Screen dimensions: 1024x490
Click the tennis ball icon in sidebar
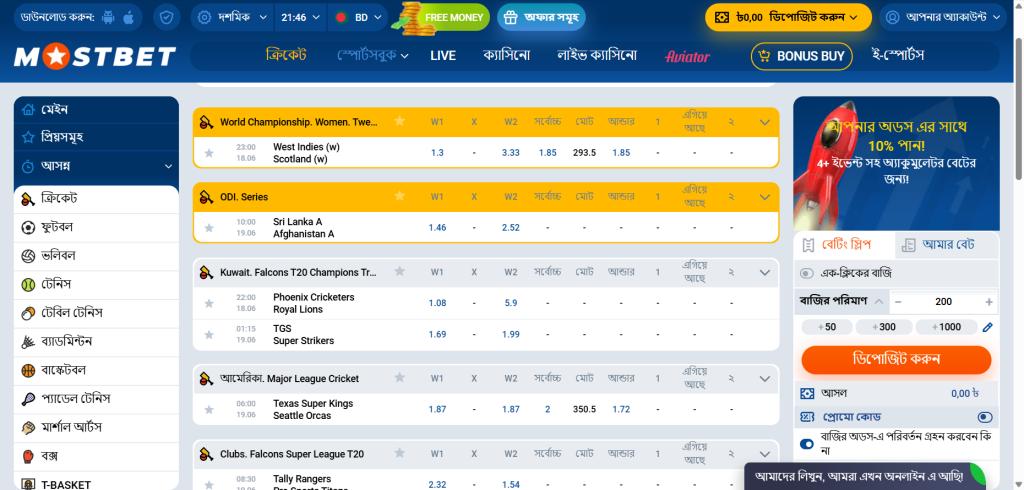point(28,285)
